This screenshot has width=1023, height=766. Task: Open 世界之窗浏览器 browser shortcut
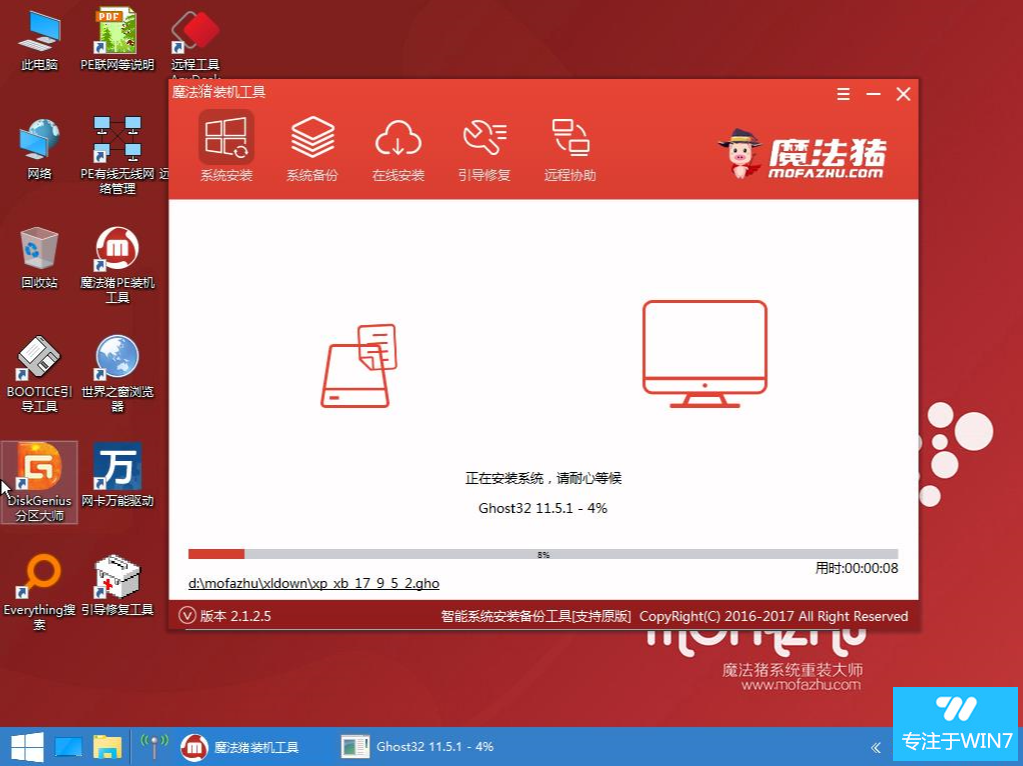coord(117,375)
